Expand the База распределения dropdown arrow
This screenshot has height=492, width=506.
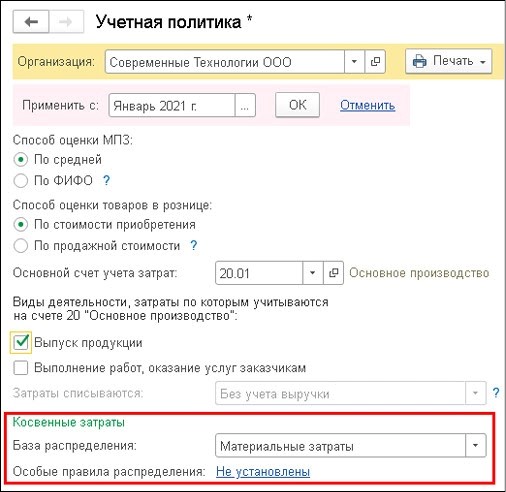[x=476, y=445]
